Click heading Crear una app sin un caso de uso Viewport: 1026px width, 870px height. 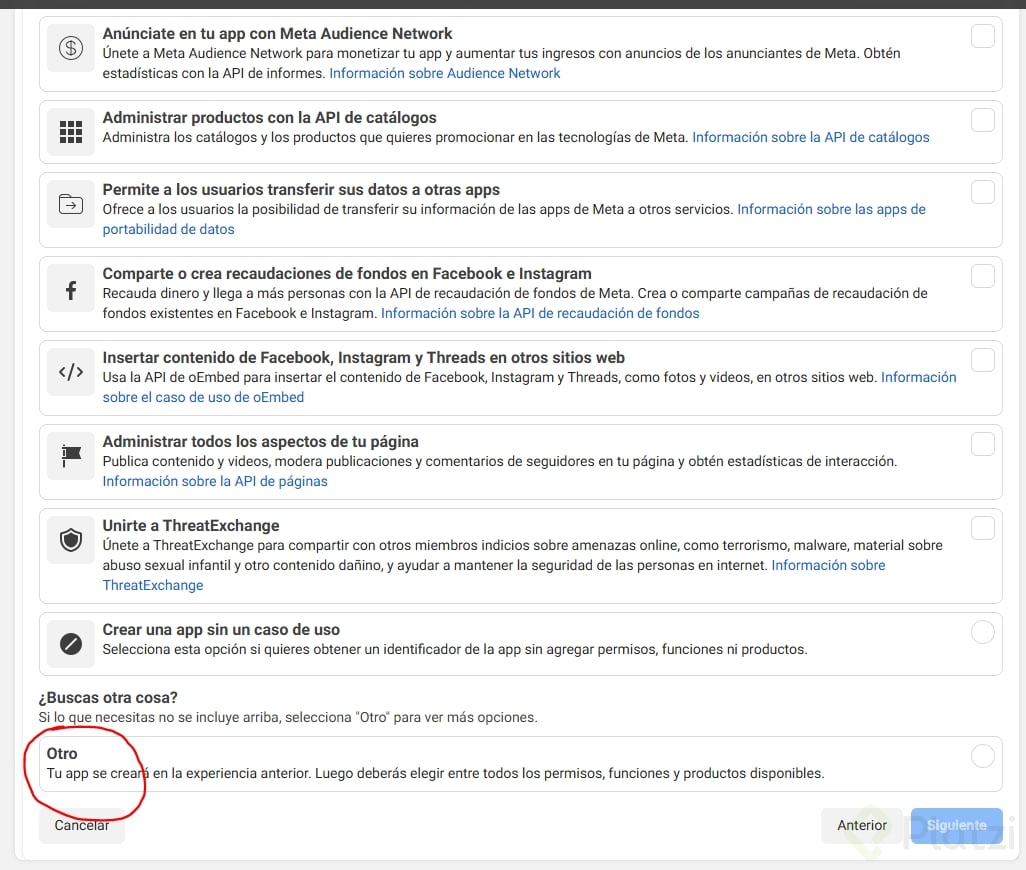point(221,630)
